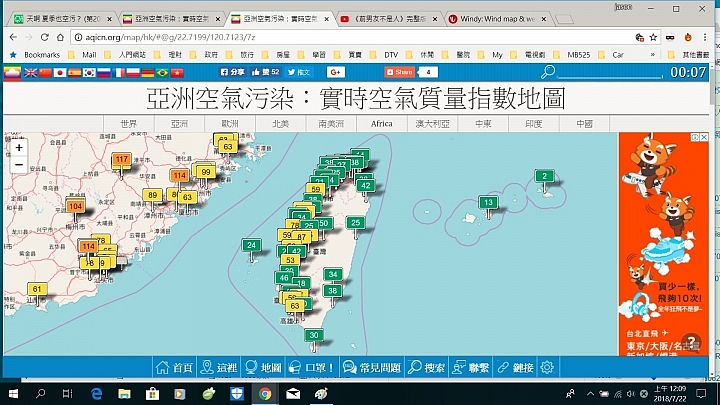Open the Africa region tab
The image size is (720, 405).
click(382, 124)
